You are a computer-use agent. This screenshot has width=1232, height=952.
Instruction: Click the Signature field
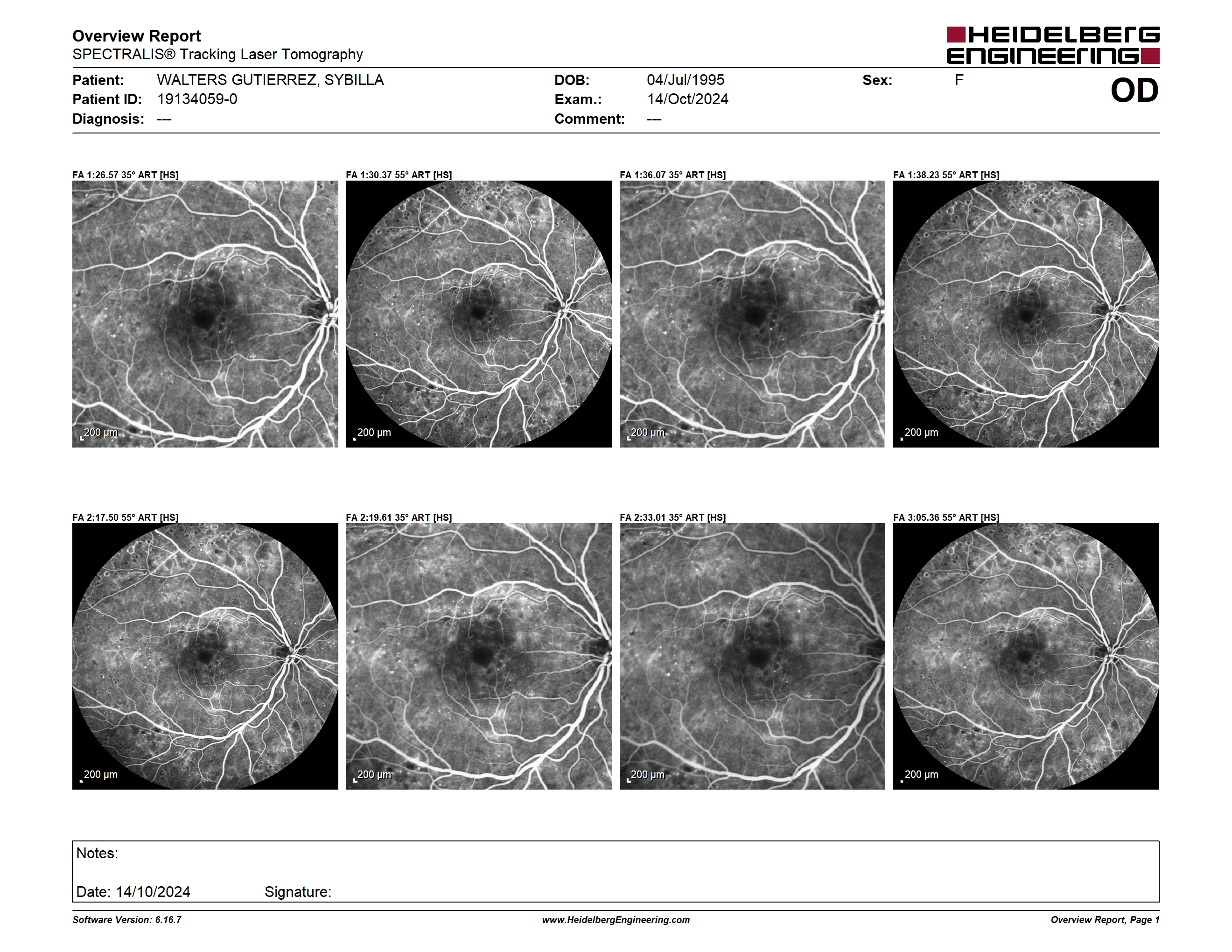pos(298,892)
